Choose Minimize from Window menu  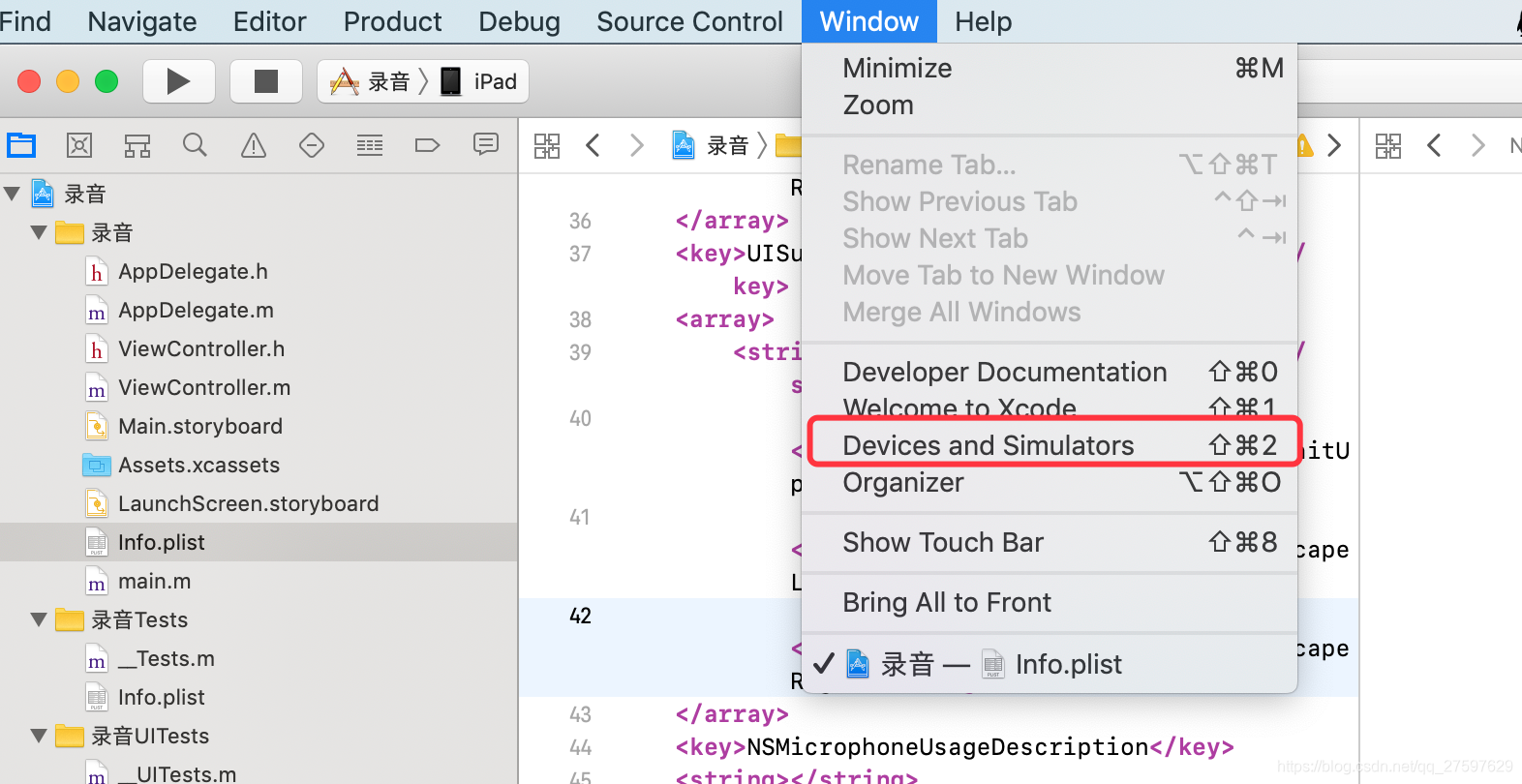tap(1050, 68)
